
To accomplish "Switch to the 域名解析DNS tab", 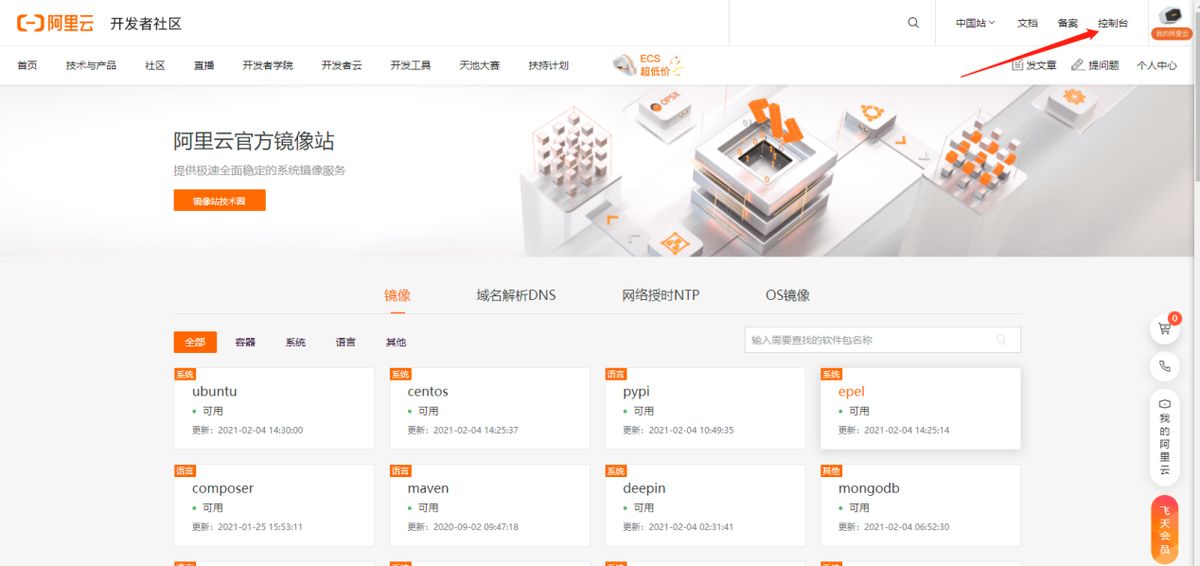I will (516, 295).
